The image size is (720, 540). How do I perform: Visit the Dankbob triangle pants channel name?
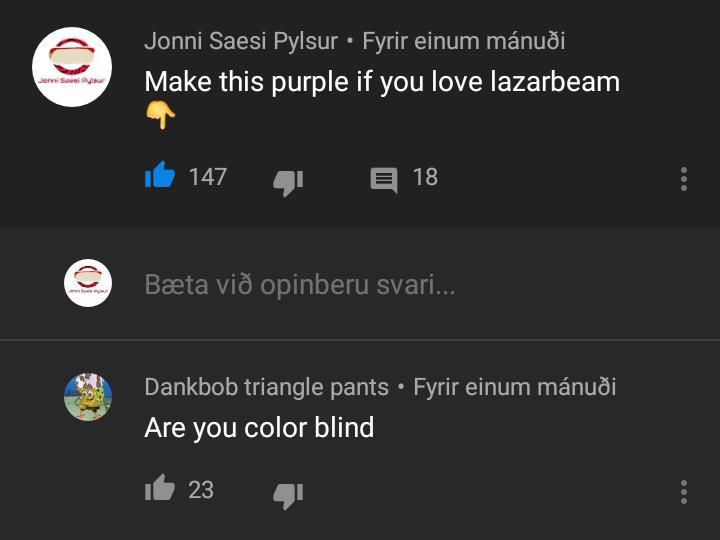[x=266, y=387]
